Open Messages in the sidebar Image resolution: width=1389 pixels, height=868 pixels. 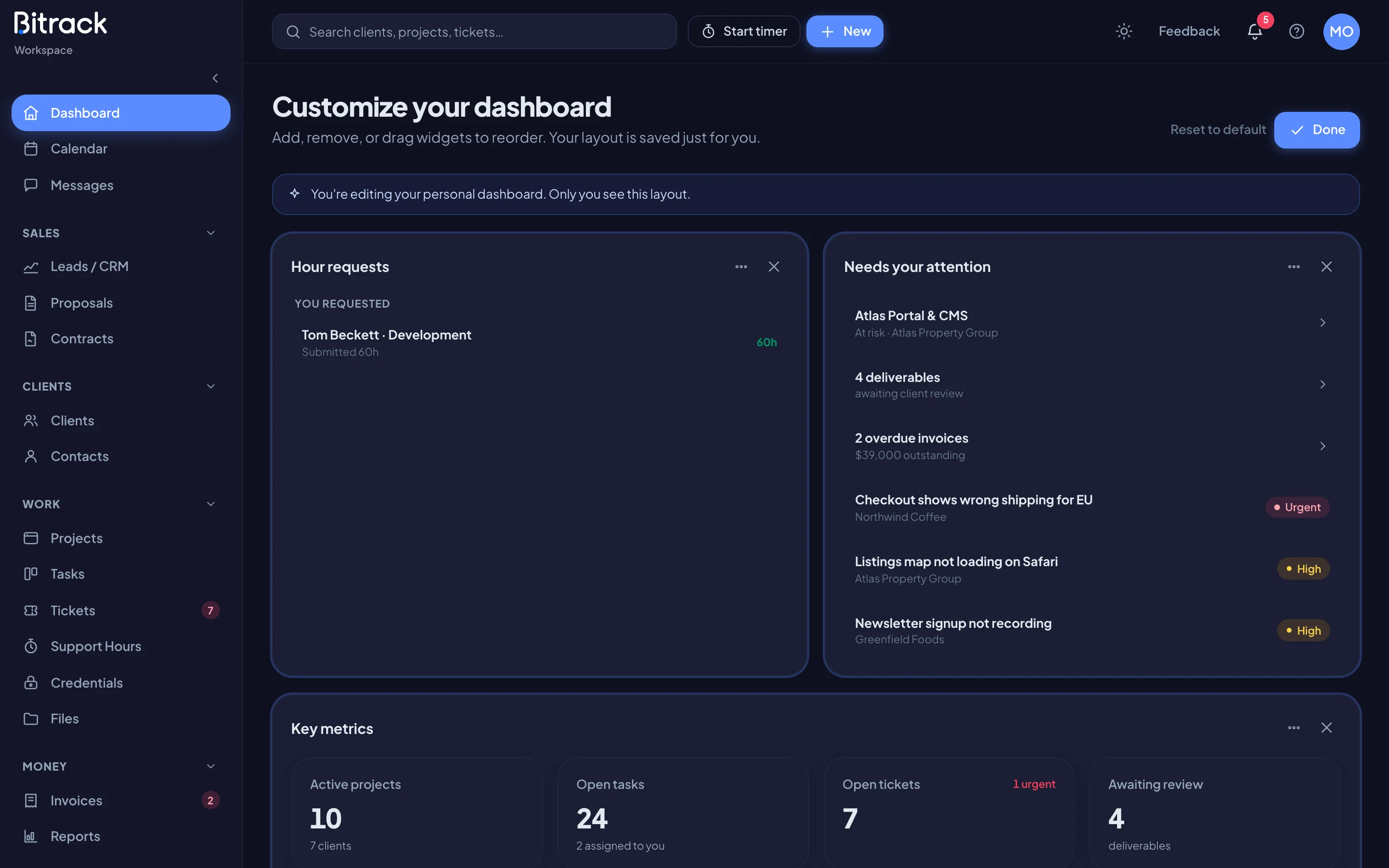121,185
